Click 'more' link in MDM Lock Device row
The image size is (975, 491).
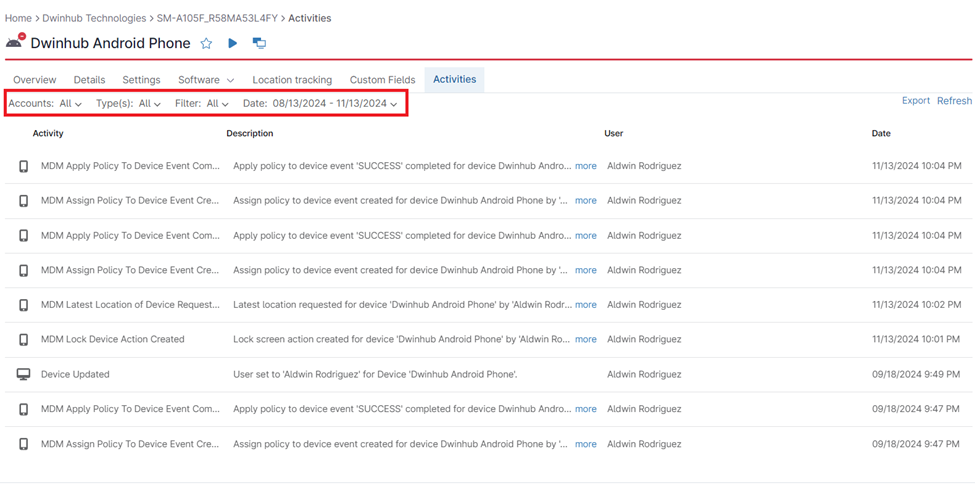[x=585, y=340]
